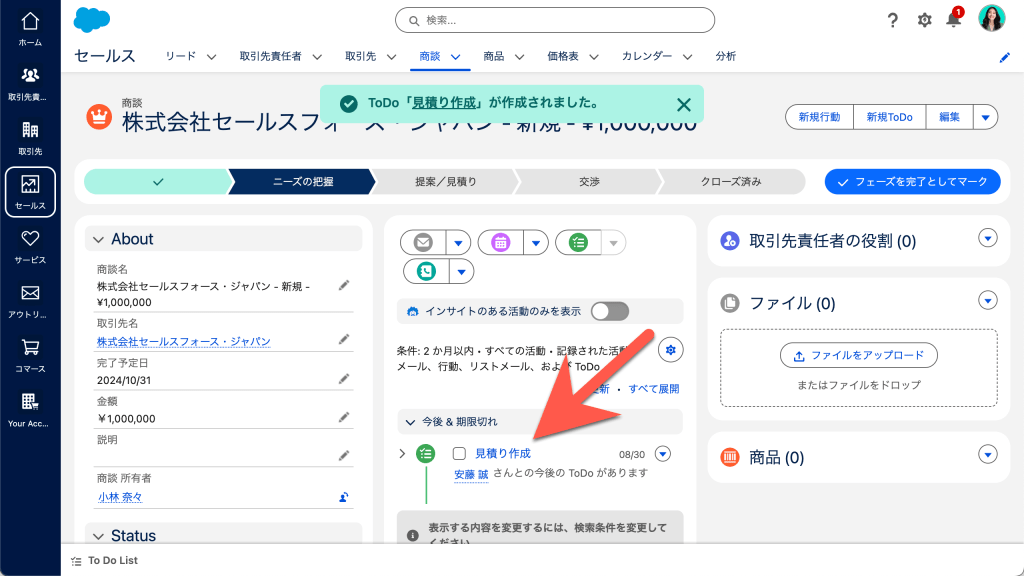Open the notifications bell

click(x=953, y=20)
